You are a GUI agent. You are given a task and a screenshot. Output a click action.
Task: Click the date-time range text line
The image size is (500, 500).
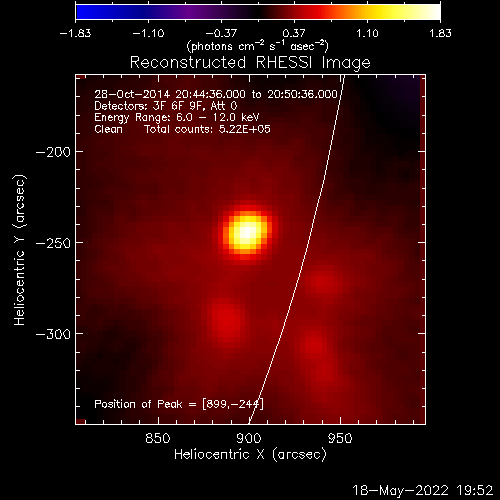coord(216,94)
